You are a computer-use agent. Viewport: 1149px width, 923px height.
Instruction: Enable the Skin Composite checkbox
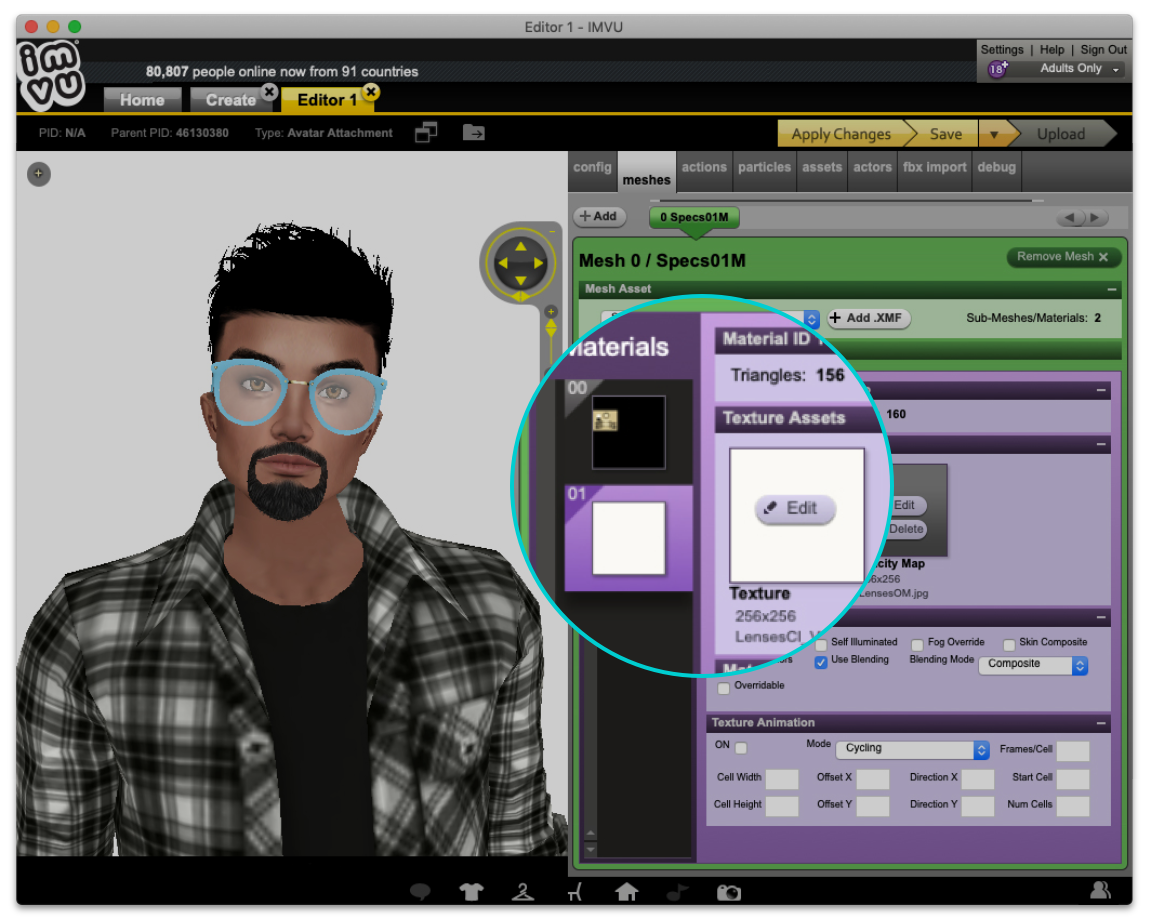1009,645
